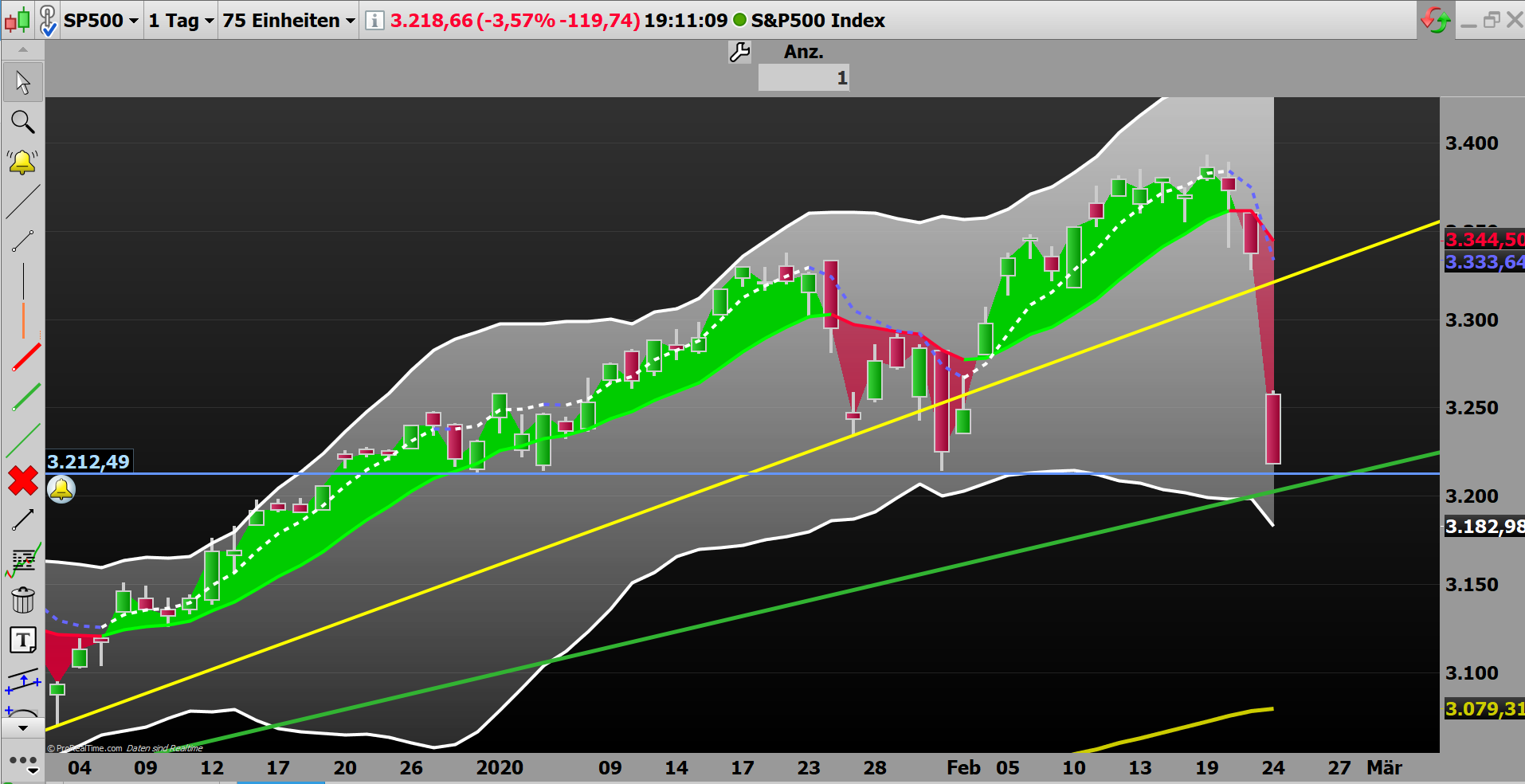Image resolution: width=1525 pixels, height=784 pixels.
Task: Select the text annotation tool
Action: tap(23, 640)
